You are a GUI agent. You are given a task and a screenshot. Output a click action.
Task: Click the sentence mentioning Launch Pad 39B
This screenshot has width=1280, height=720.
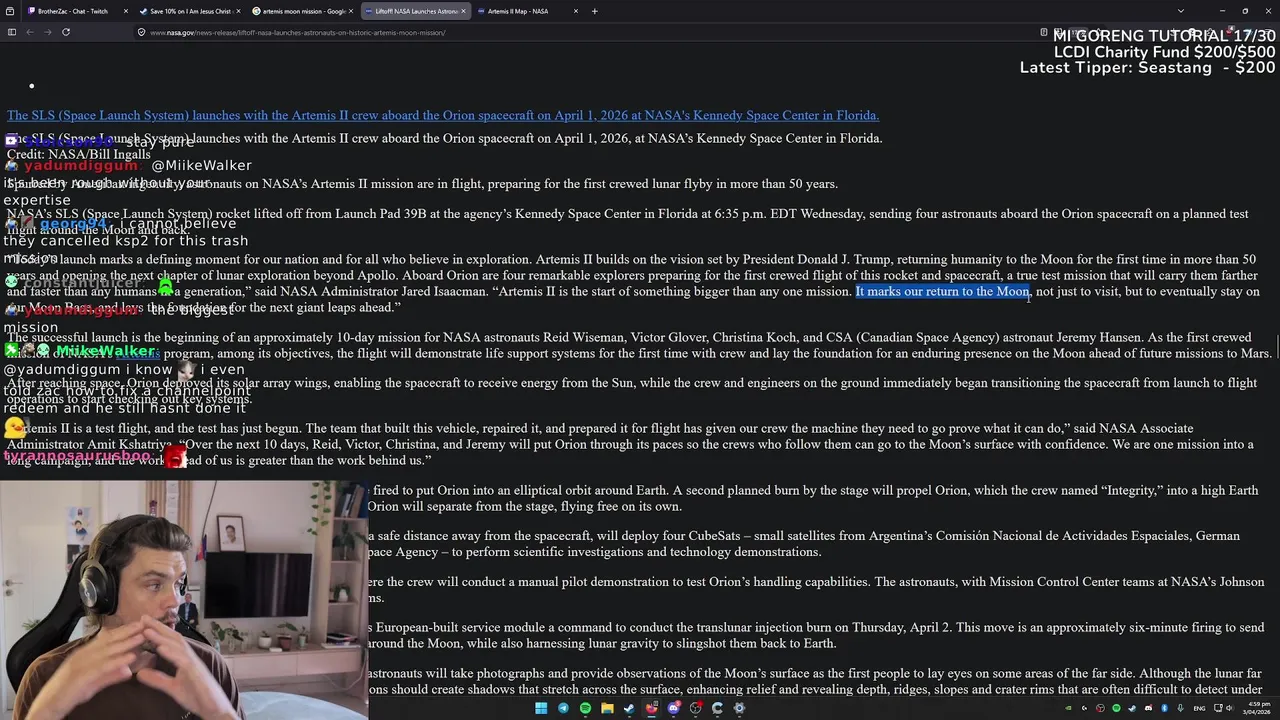tap(628, 221)
